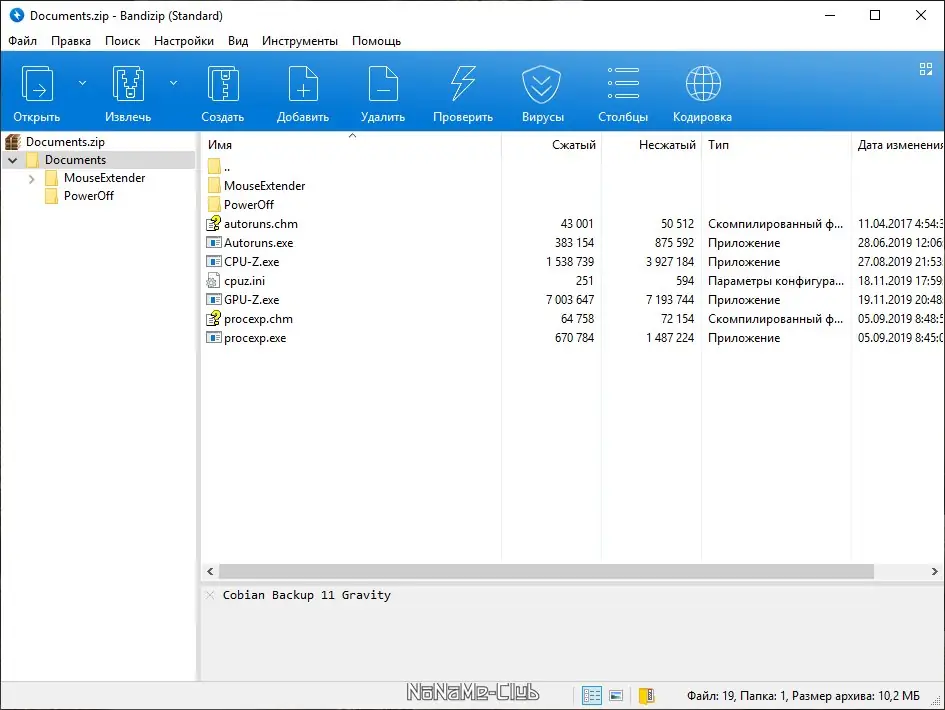Sort by the Дата изменения column header
The width and height of the screenshot is (945, 710).
tap(898, 145)
